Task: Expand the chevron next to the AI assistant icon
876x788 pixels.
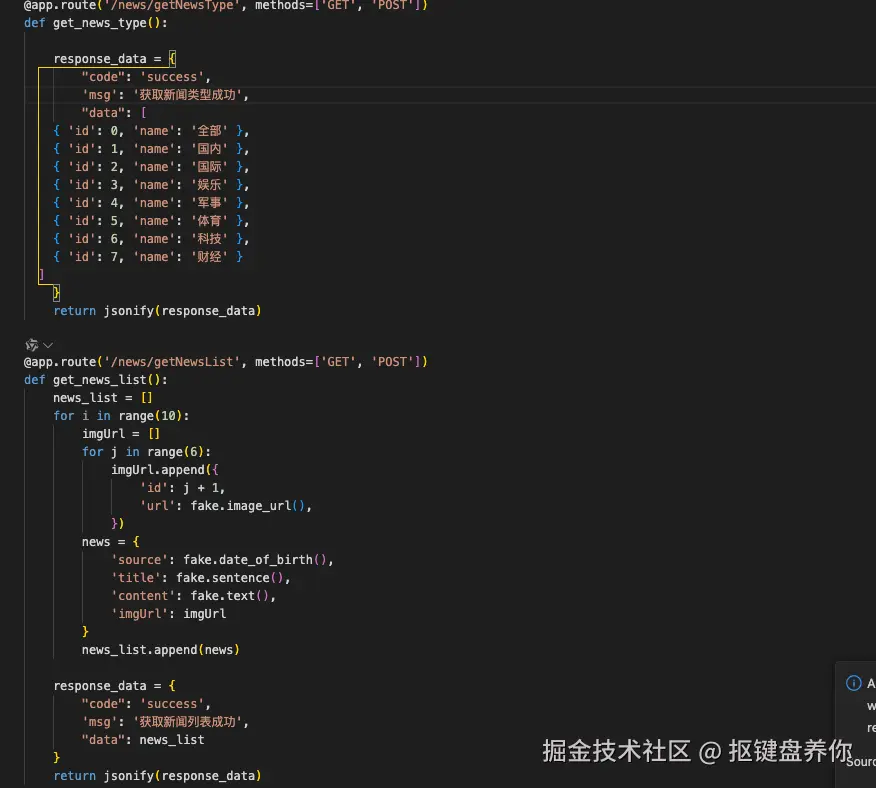Action: click(48, 345)
